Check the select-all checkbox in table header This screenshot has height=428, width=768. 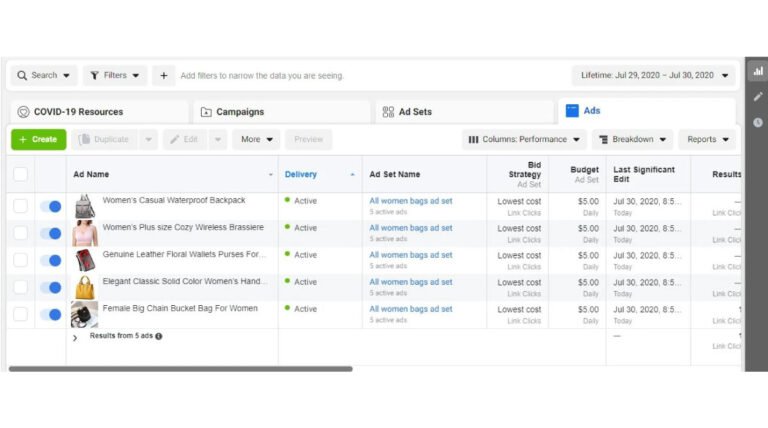click(20, 174)
